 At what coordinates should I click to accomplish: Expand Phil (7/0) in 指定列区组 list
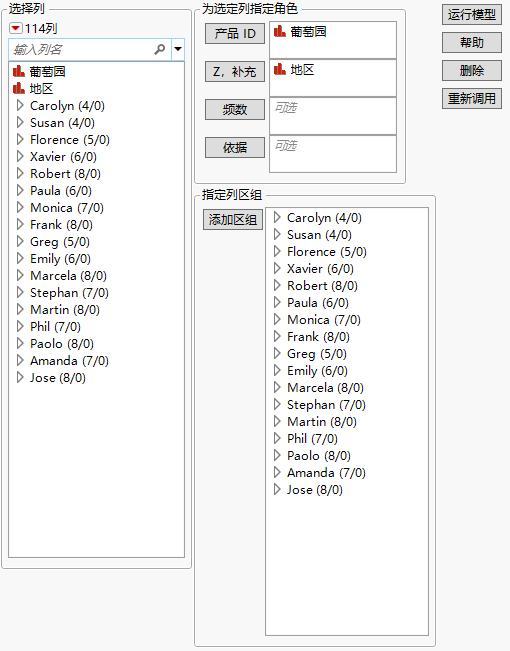coord(277,439)
